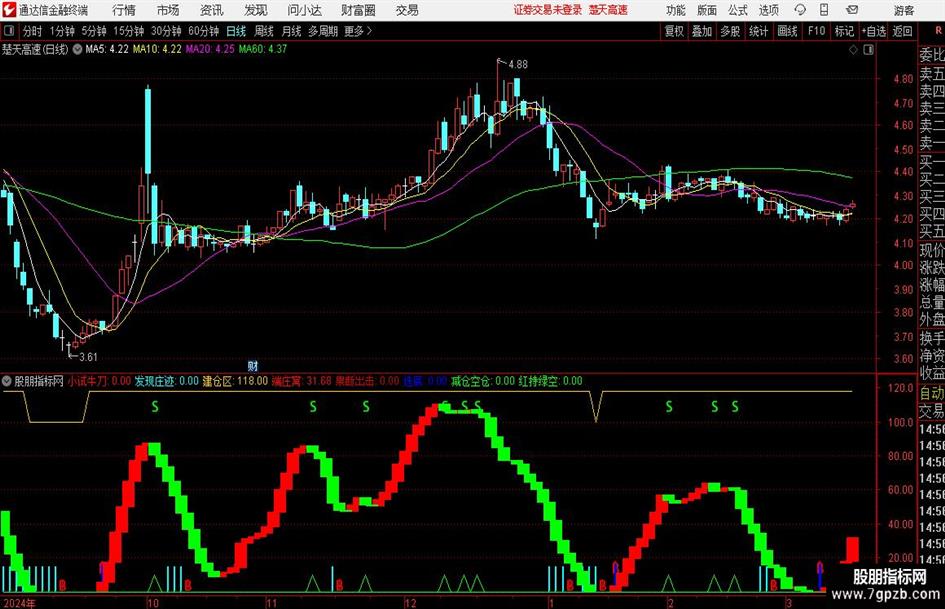Click the 建仓区: 118.00 indicator label

click(x=235, y=381)
